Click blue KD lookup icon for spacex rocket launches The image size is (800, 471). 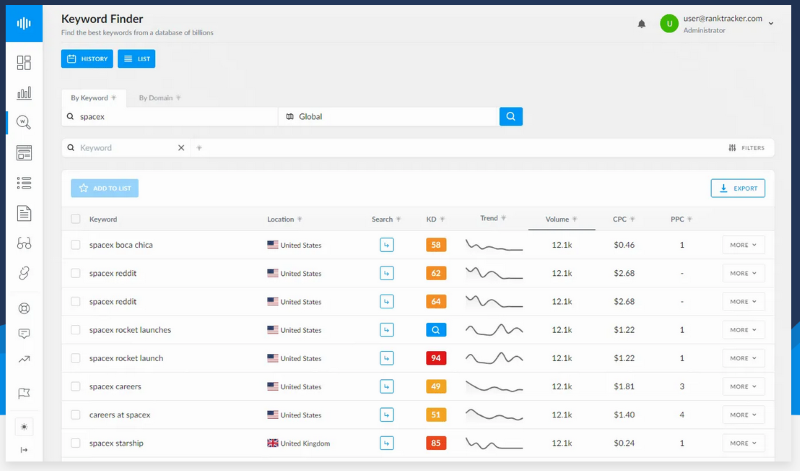(436, 330)
